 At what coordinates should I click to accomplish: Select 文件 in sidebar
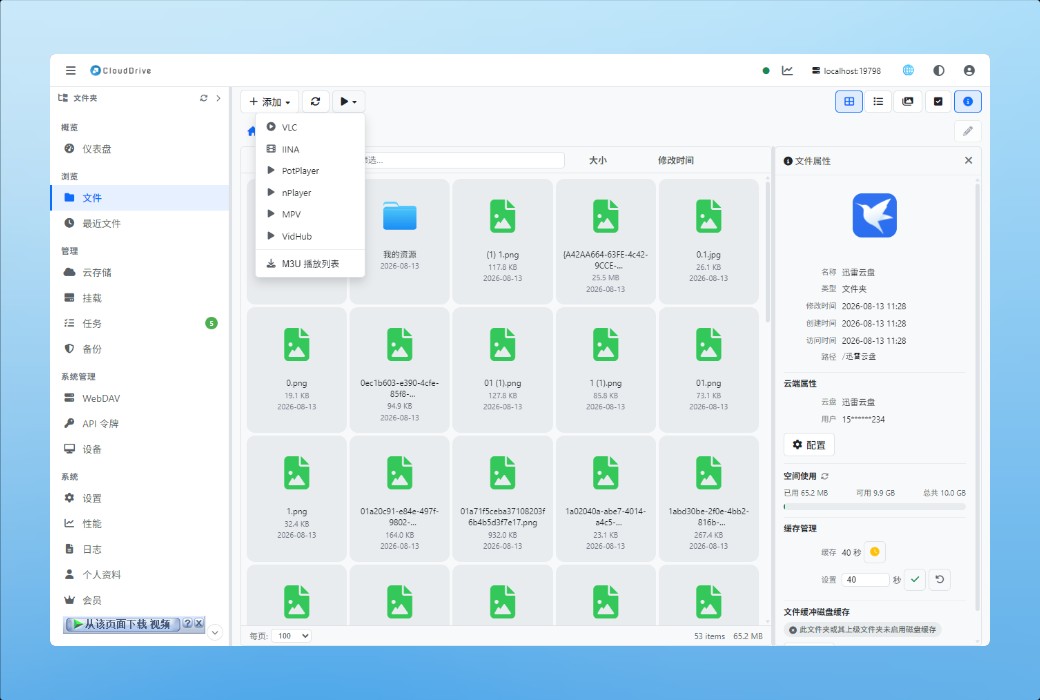[x=139, y=198]
